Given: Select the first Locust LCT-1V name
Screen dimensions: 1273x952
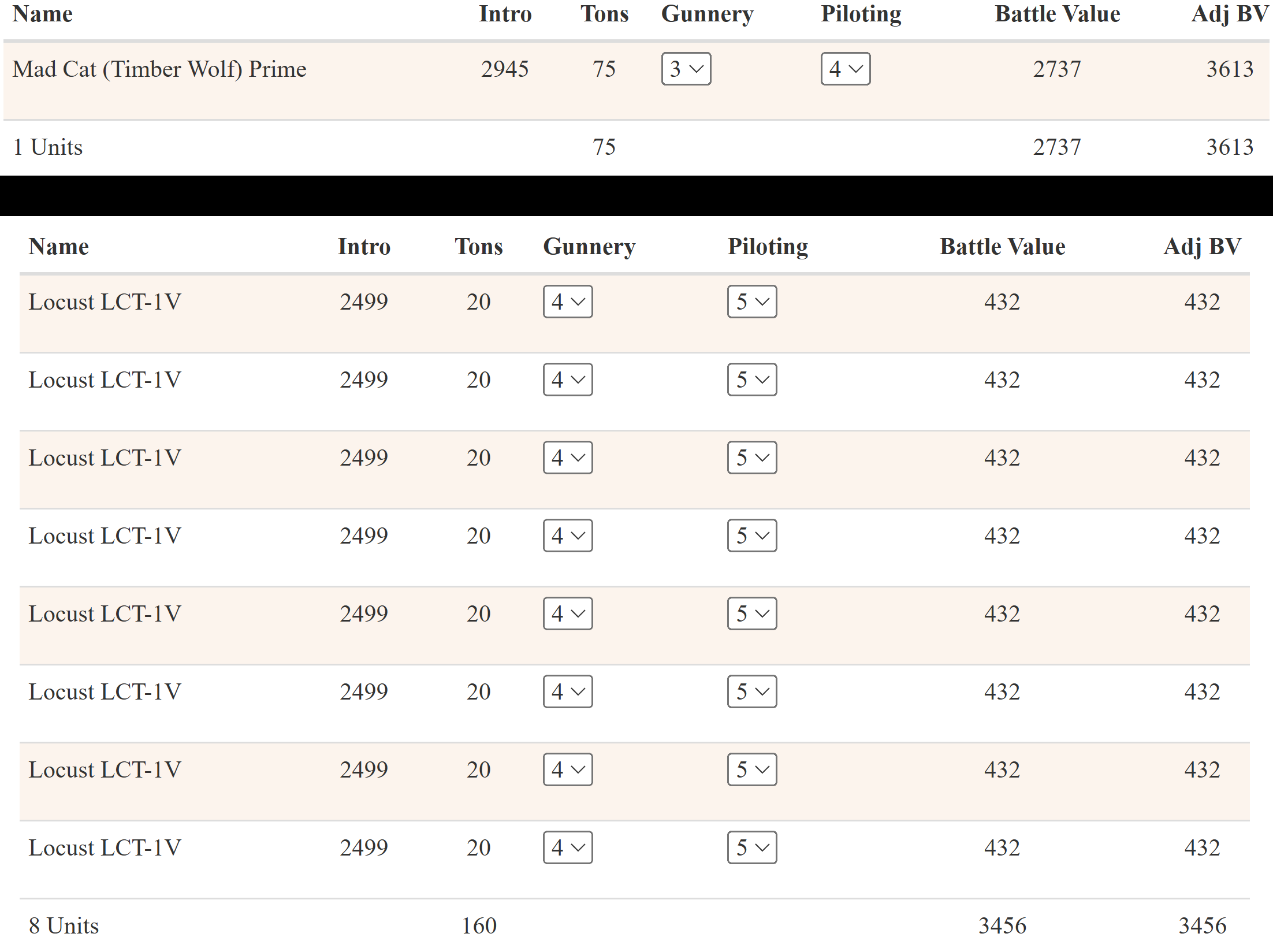Looking at the screenshot, I should click(105, 302).
